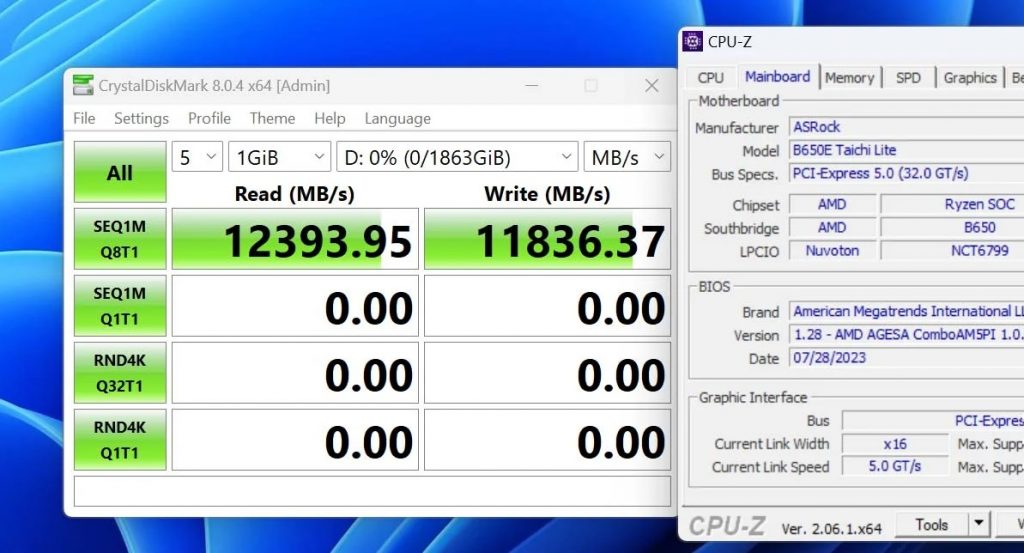Select the Mainboard tab in CPU-Z
This screenshot has height=553, width=1024.
point(777,76)
